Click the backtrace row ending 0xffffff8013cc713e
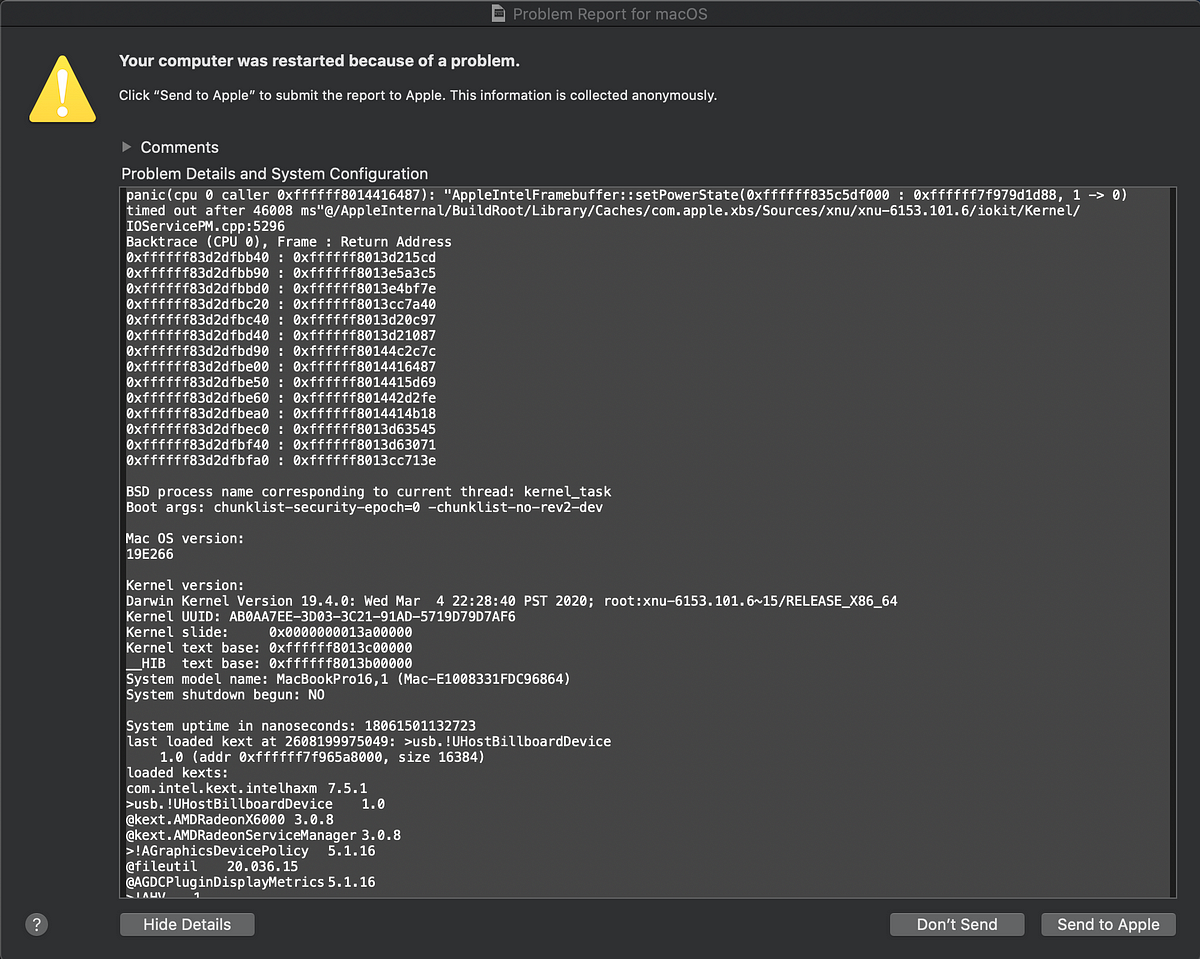The image size is (1200, 959). tap(281, 460)
